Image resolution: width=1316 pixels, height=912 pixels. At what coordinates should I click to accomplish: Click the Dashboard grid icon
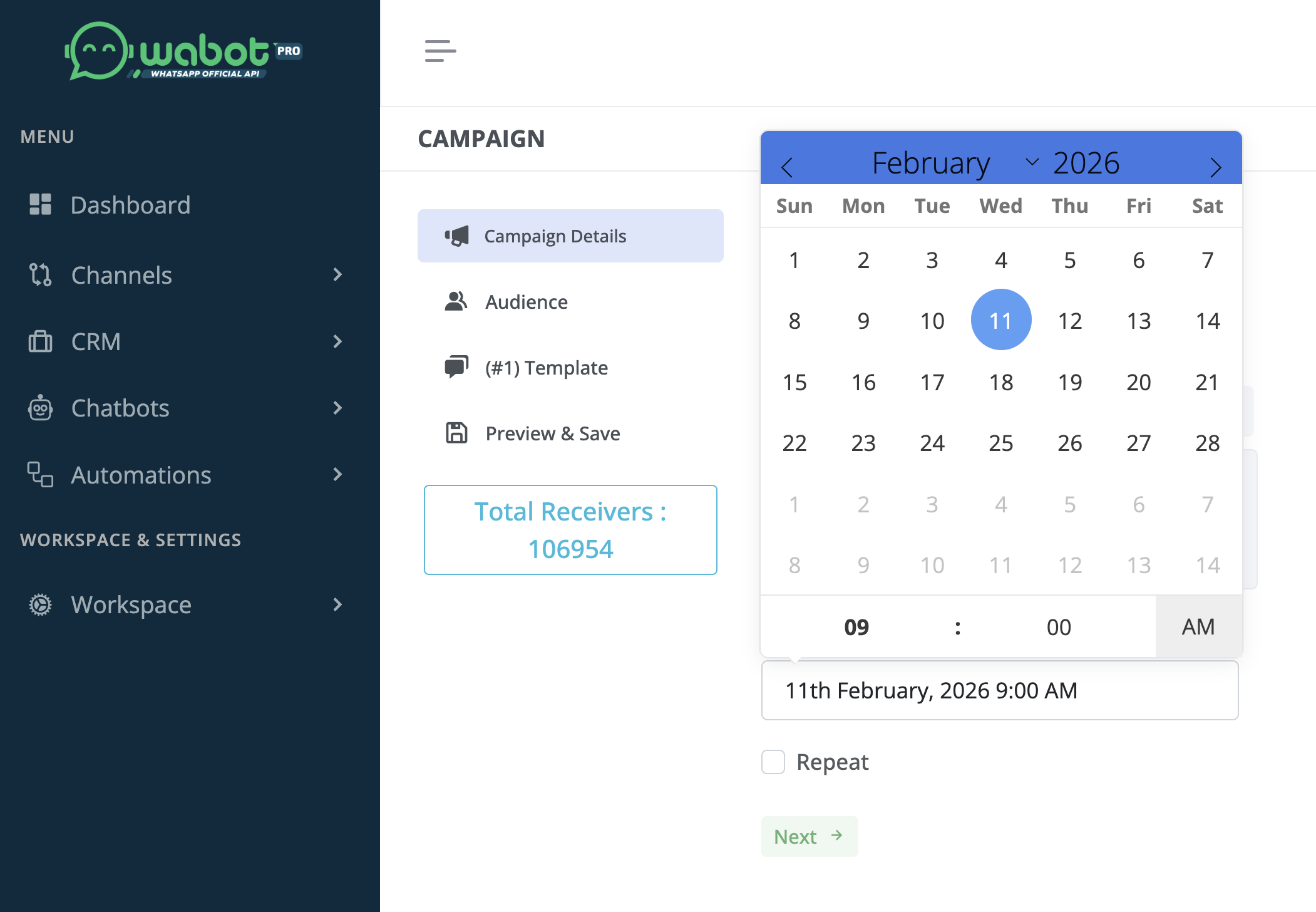[41, 205]
